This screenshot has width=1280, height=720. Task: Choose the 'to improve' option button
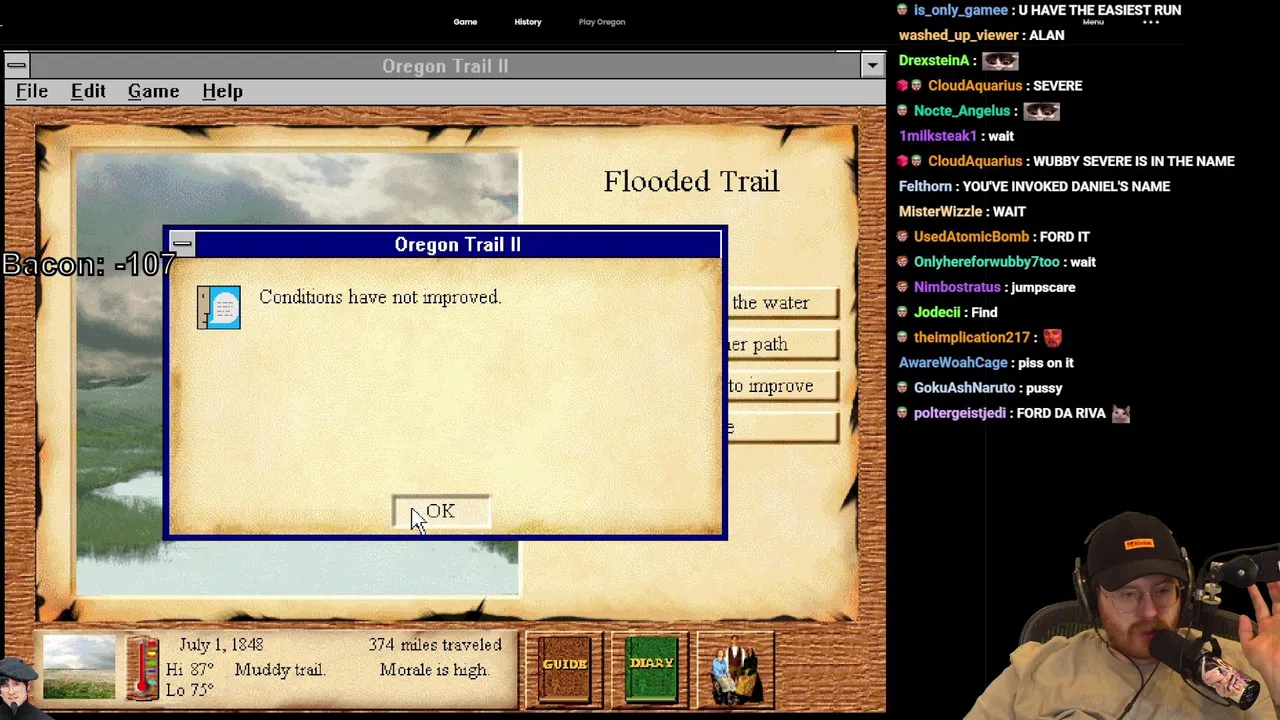(x=783, y=387)
